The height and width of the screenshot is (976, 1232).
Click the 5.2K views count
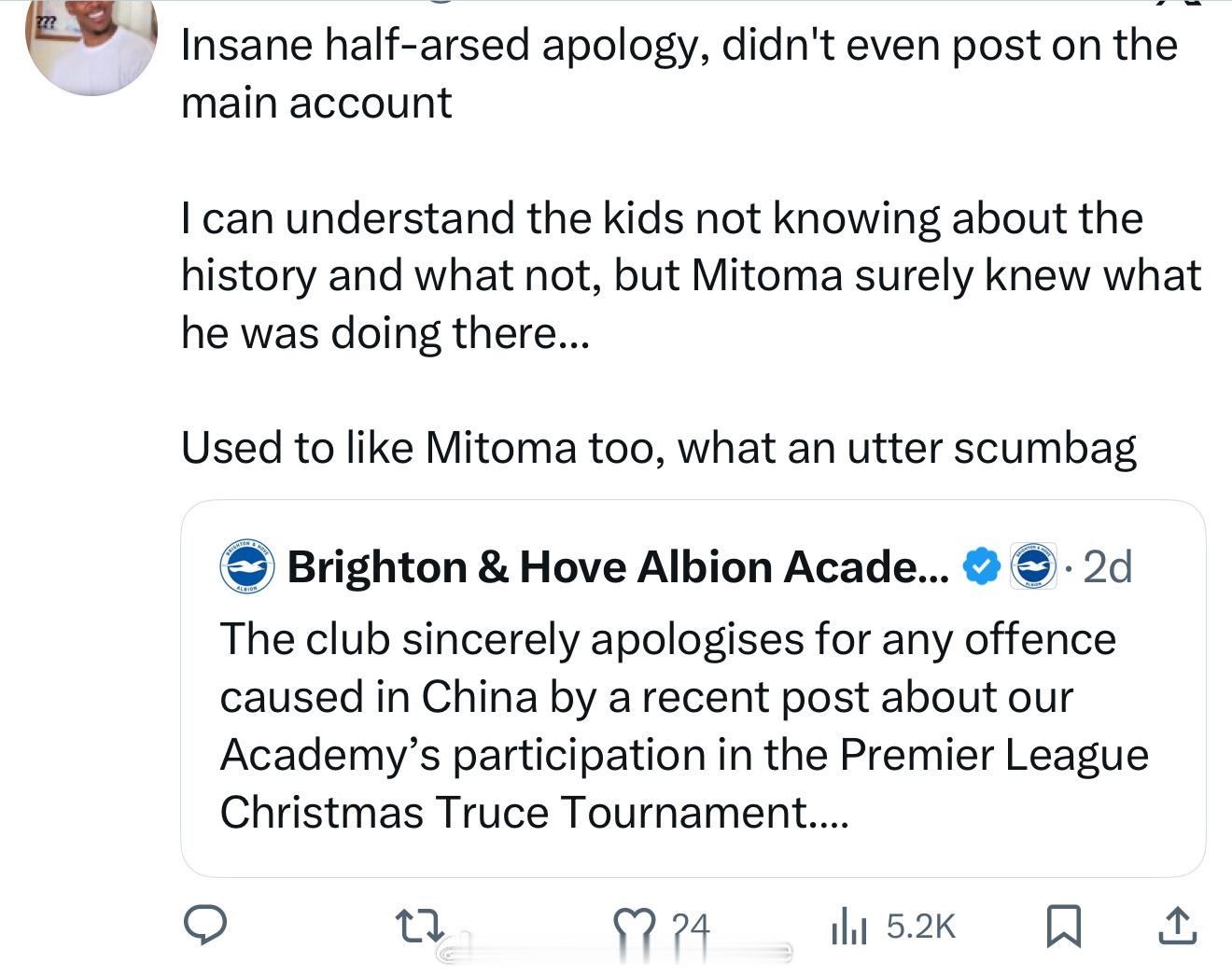pyautogui.click(x=920, y=927)
